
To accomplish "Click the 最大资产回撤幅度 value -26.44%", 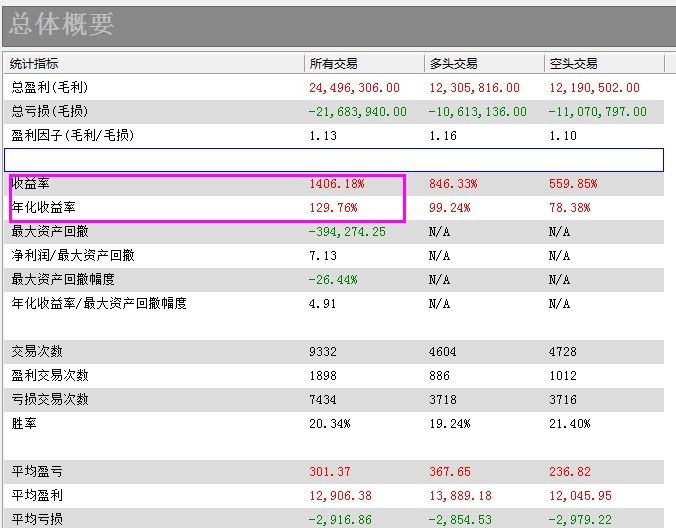I will (333, 280).
